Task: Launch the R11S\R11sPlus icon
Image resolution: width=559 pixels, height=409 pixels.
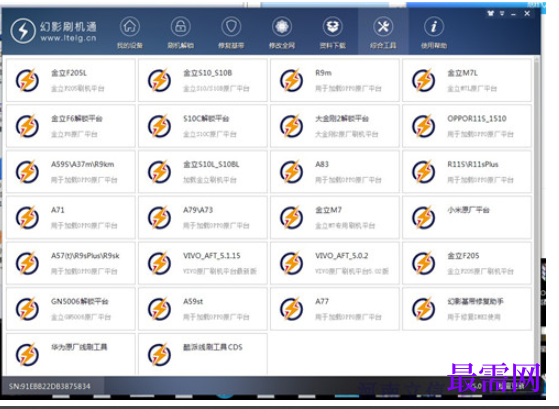Action: tap(424, 172)
